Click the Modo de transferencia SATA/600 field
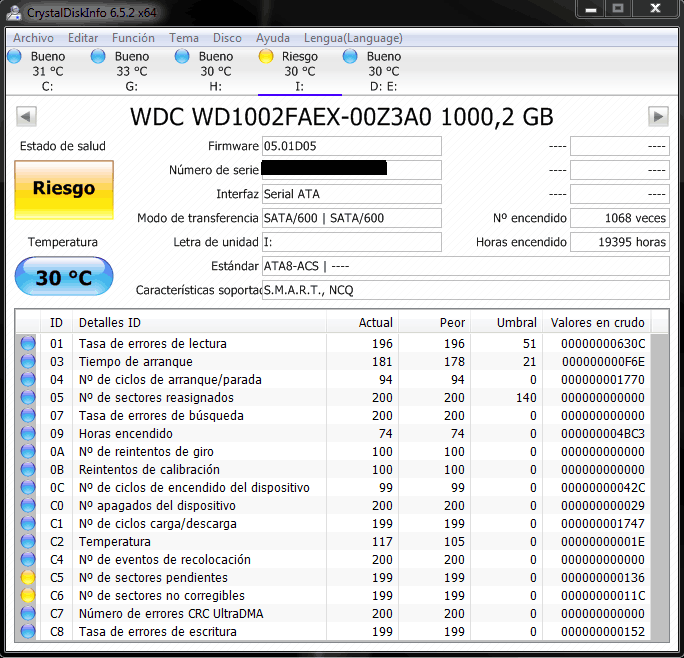The width and height of the screenshot is (684, 658). click(x=352, y=218)
